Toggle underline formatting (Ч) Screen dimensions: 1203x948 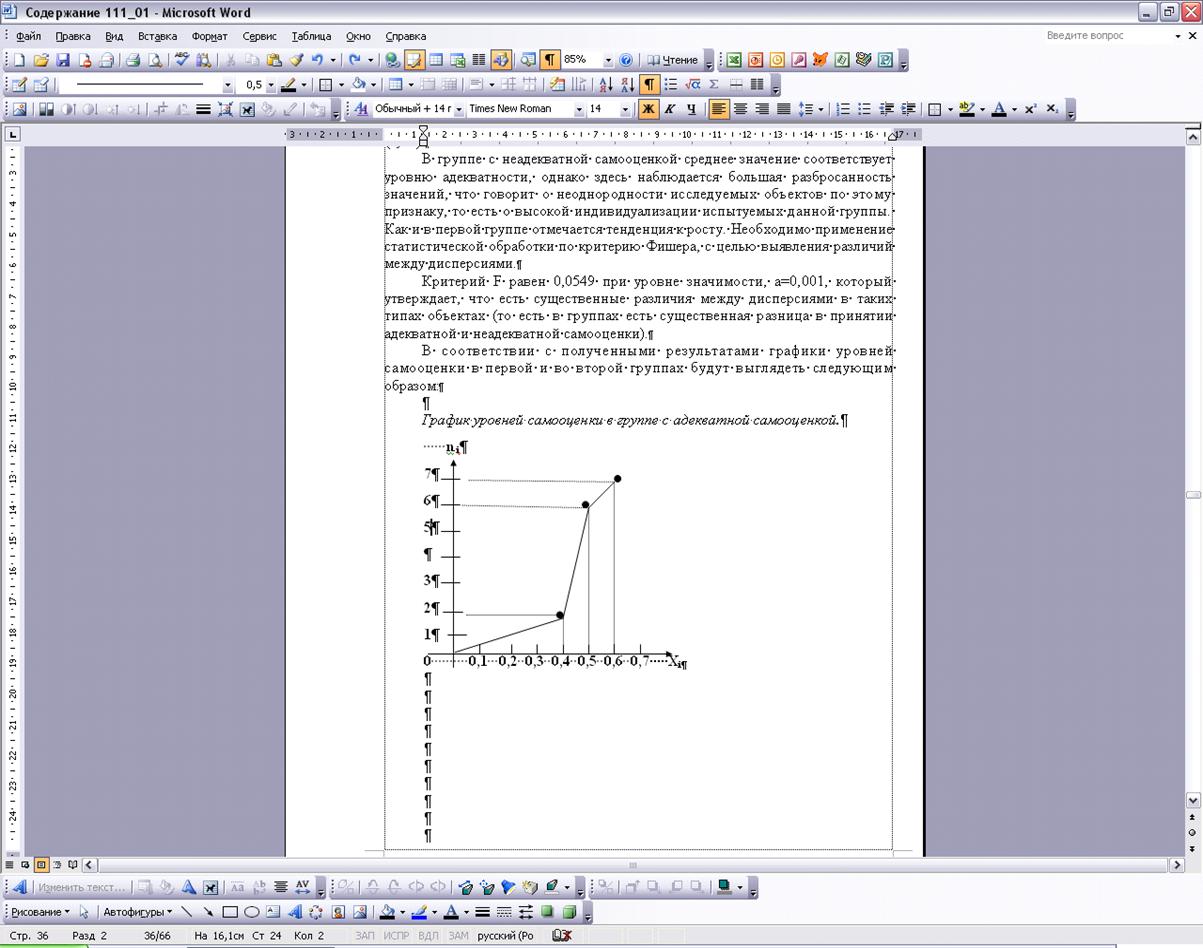[x=691, y=109]
